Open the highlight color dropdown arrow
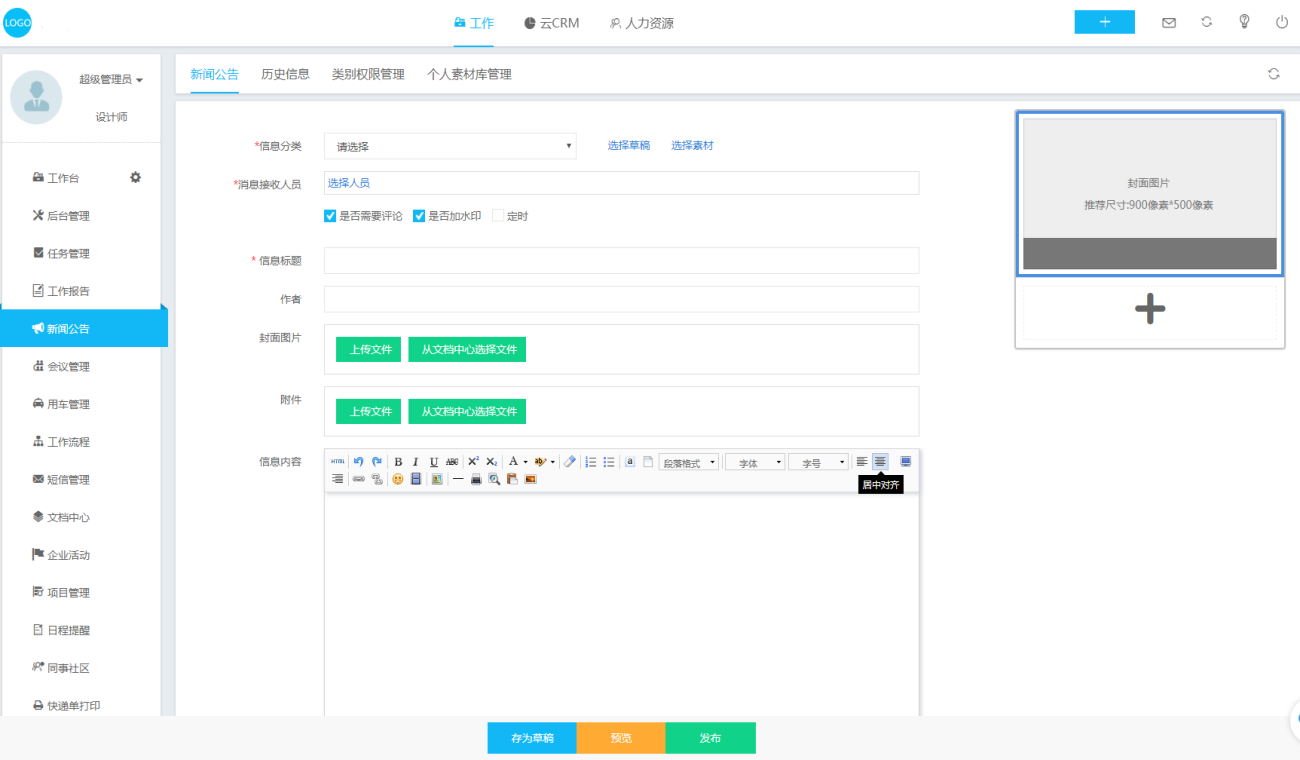This screenshot has width=1300, height=760. pos(553,462)
